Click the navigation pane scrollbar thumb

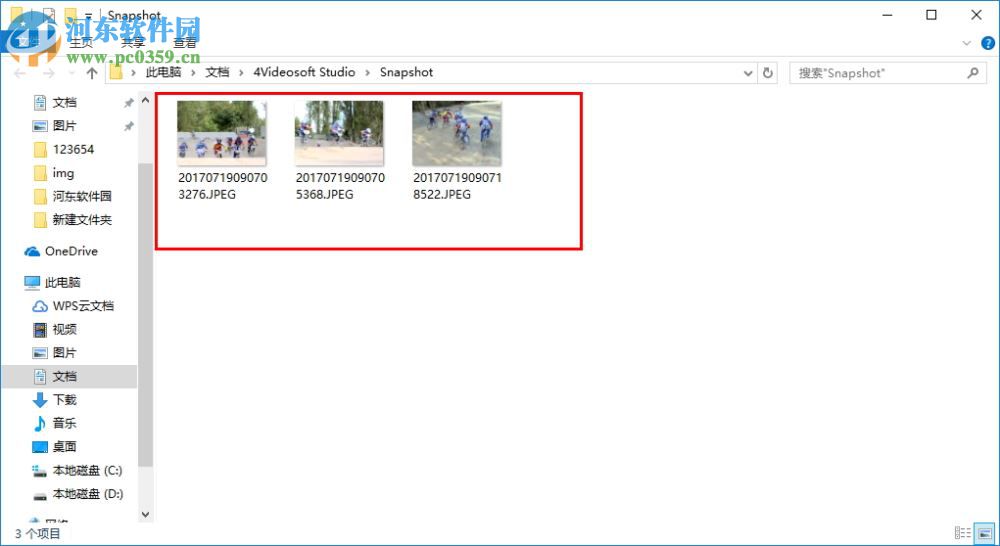(x=145, y=314)
